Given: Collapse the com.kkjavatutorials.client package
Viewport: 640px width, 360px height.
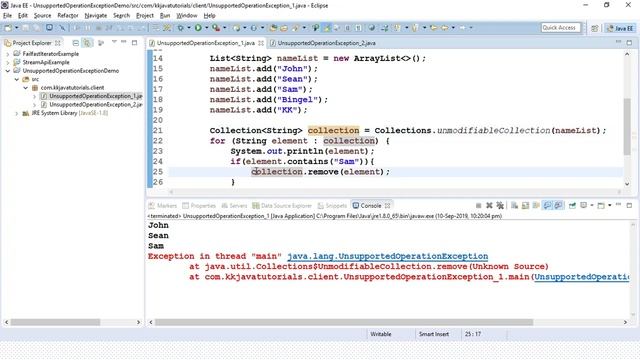Looking at the screenshot, I should 25,88.
